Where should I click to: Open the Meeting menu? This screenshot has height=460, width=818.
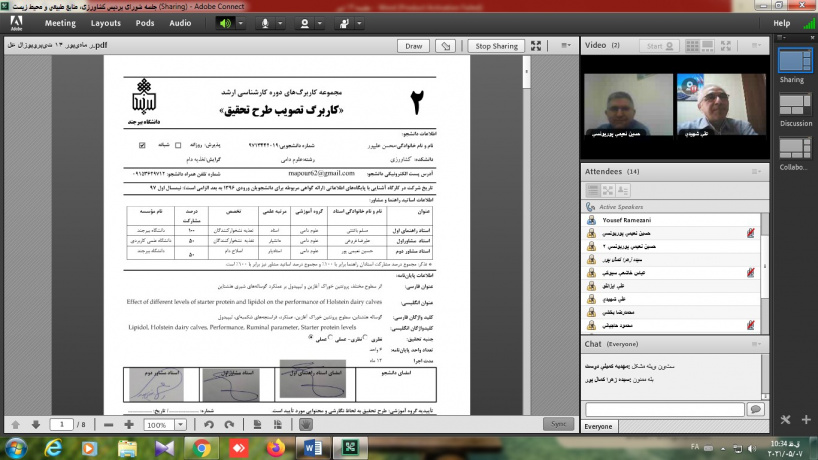point(60,23)
